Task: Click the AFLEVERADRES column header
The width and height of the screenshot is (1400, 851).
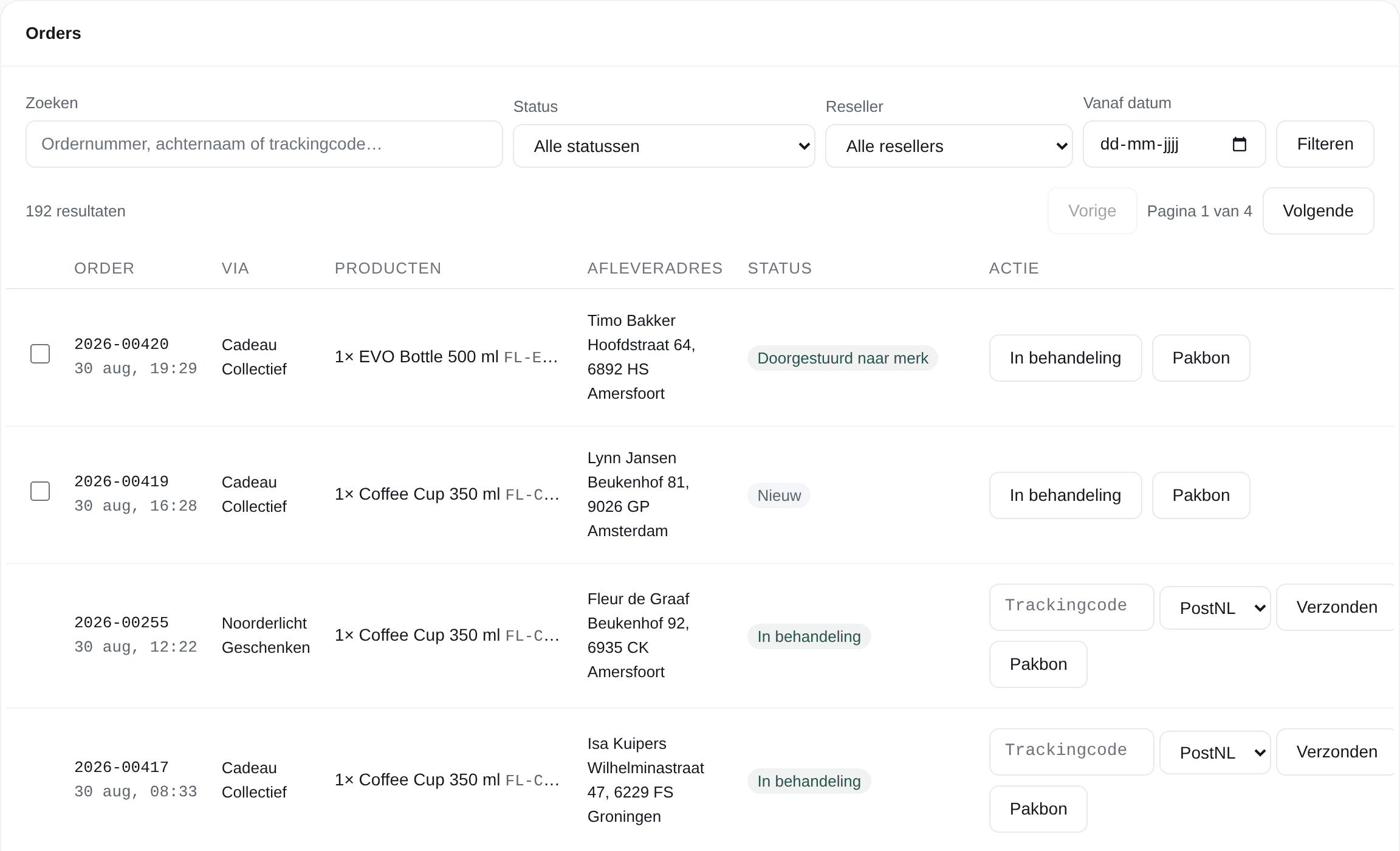Action: pos(655,268)
